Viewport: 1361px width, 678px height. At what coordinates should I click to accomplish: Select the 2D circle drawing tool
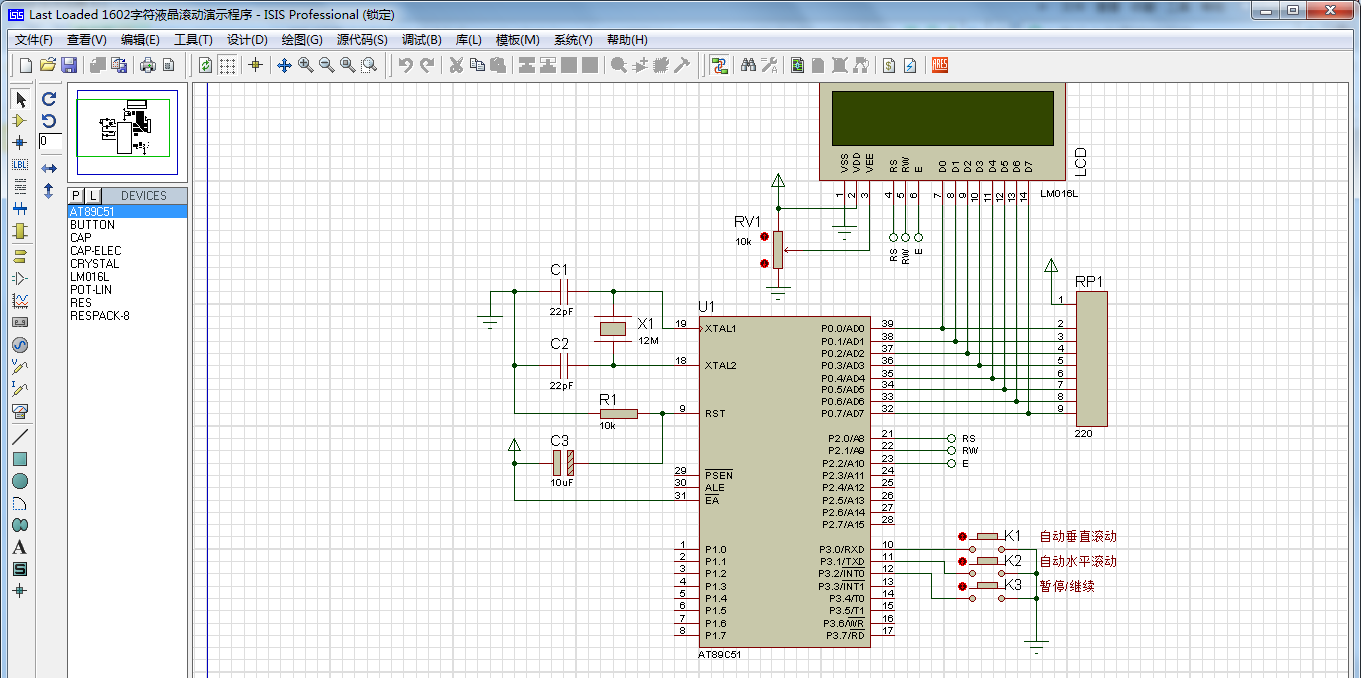tap(20, 481)
